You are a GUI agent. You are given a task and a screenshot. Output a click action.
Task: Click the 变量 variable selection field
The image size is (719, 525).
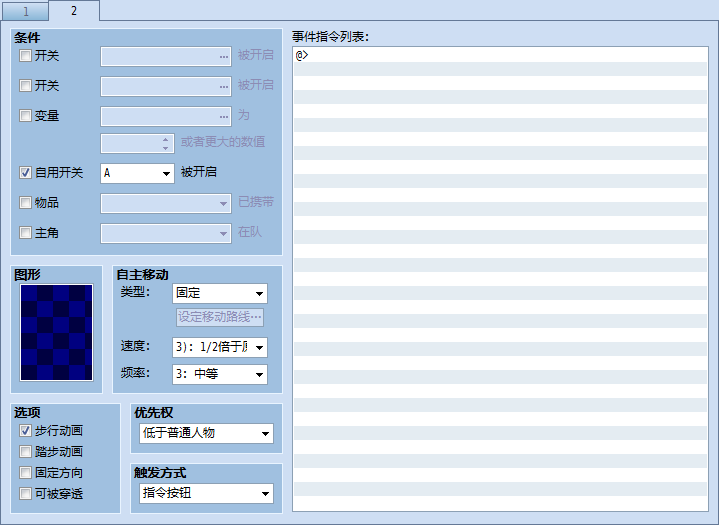pos(166,116)
